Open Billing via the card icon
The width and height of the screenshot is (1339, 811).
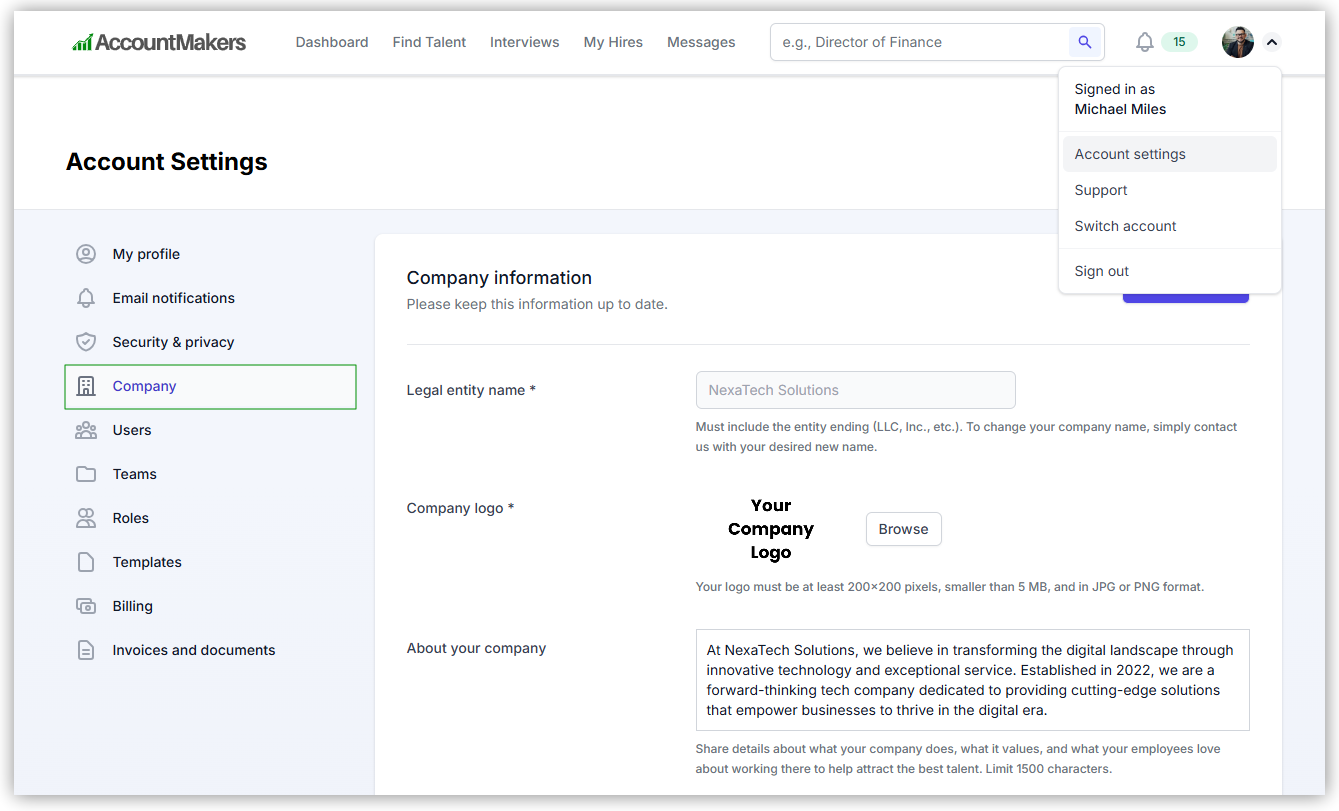(x=86, y=605)
